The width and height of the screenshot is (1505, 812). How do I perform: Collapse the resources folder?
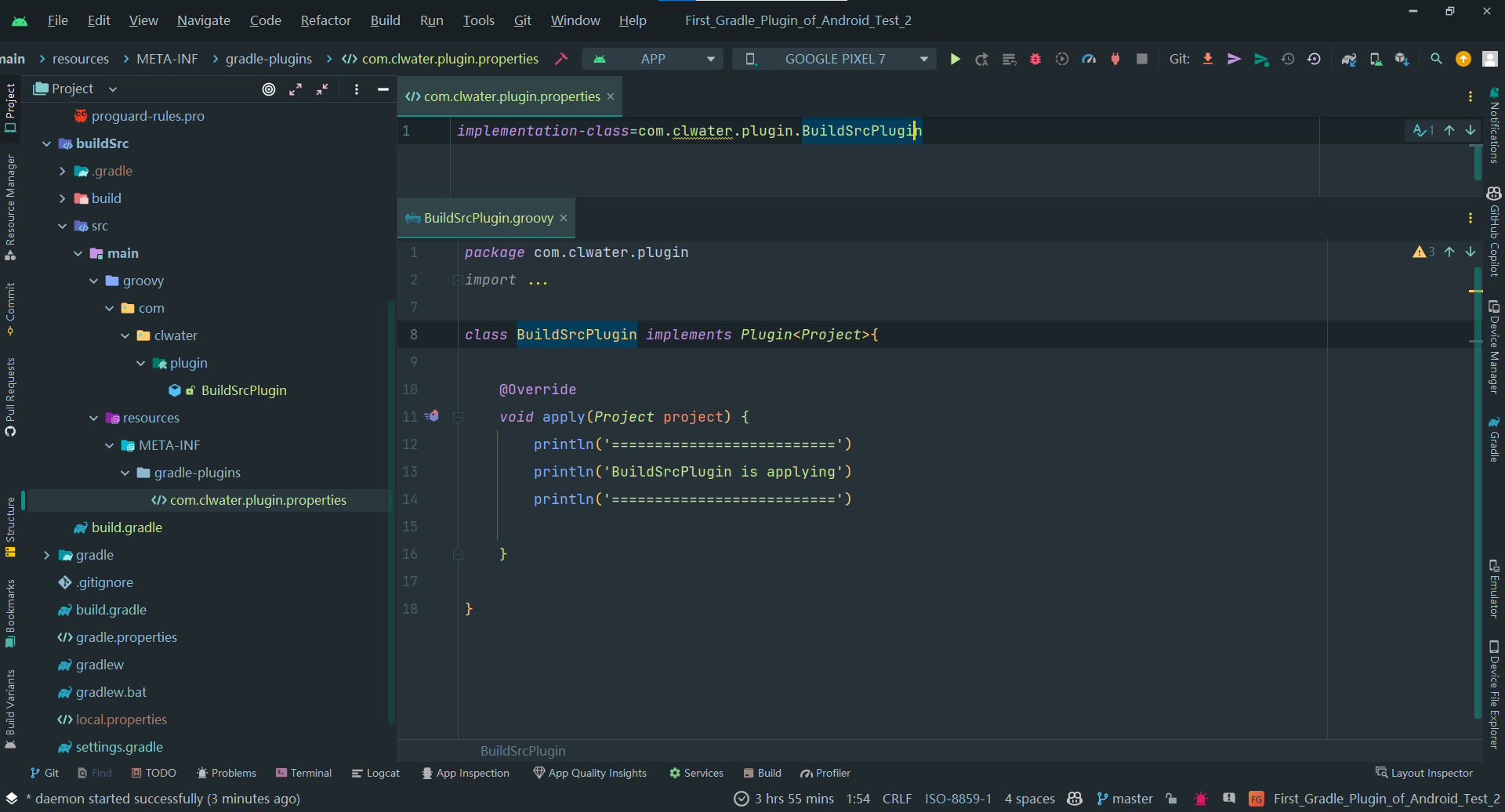94,418
